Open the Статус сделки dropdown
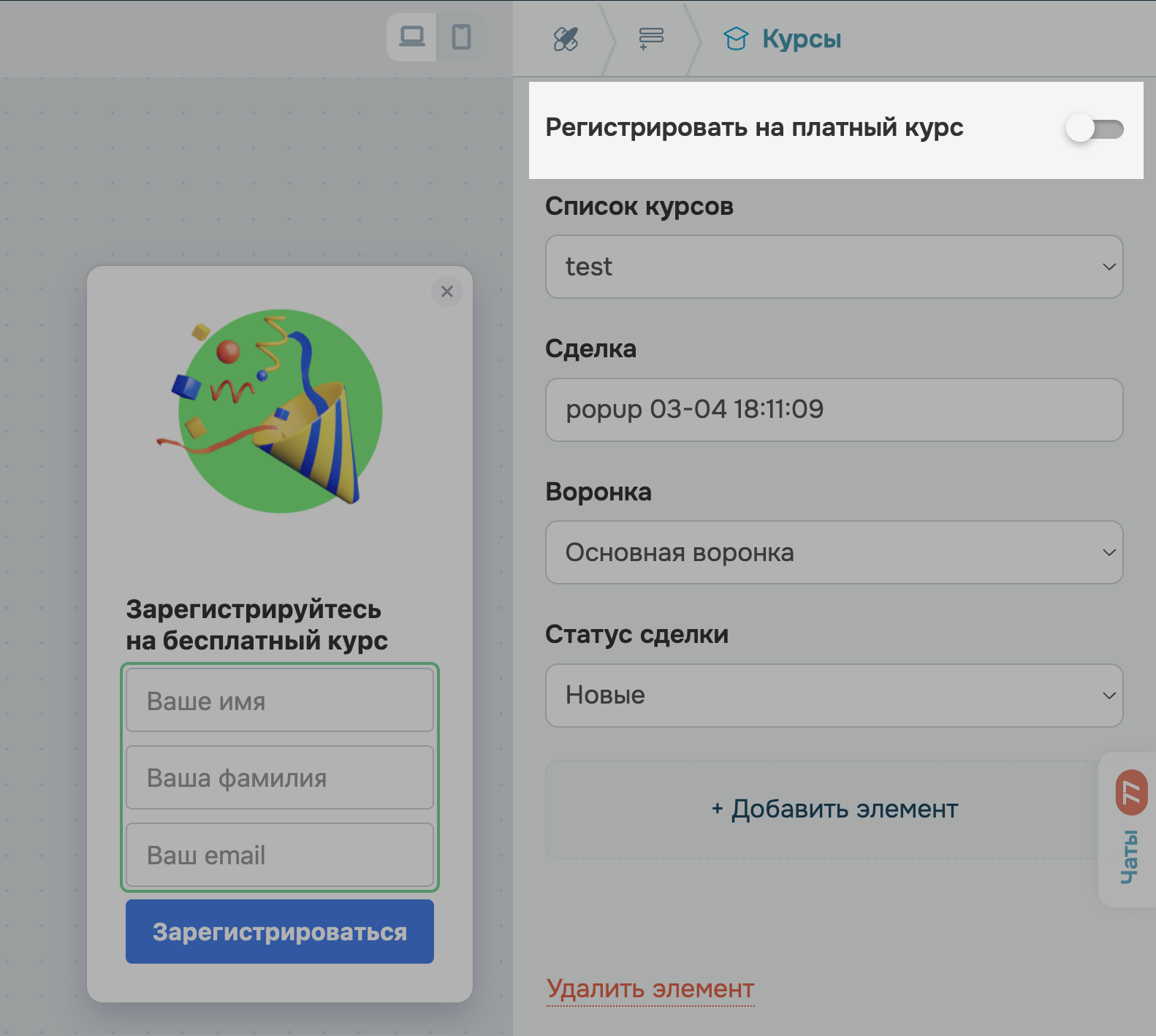Image resolution: width=1156 pixels, height=1036 pixels. click(834, 696)
